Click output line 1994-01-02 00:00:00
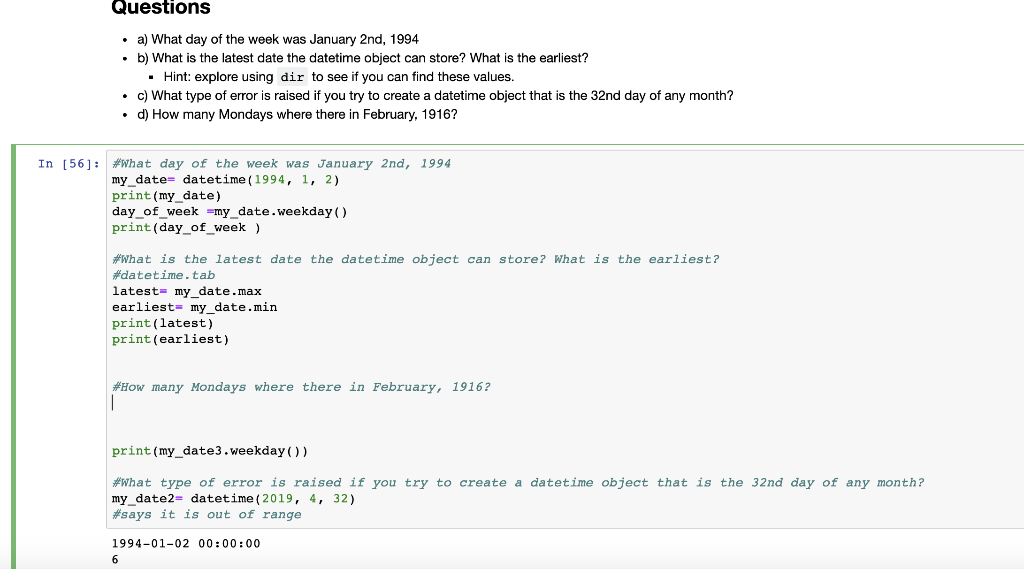Viewport: 1024px width, 569px height. pos(186,544)
